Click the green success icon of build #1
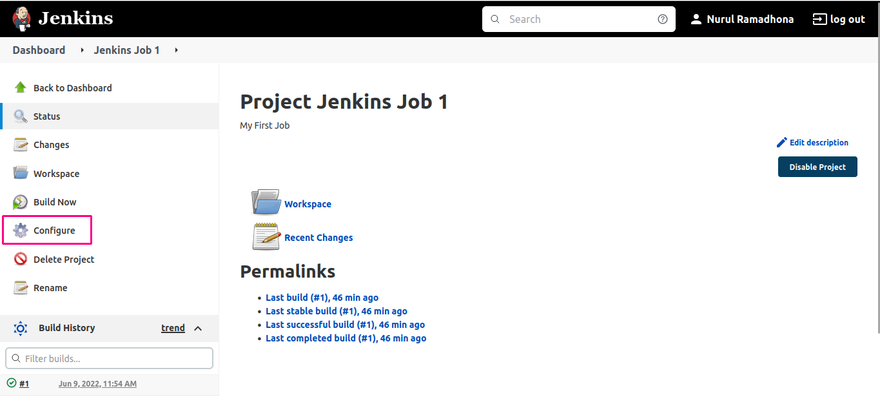 (x=11, y=383)
